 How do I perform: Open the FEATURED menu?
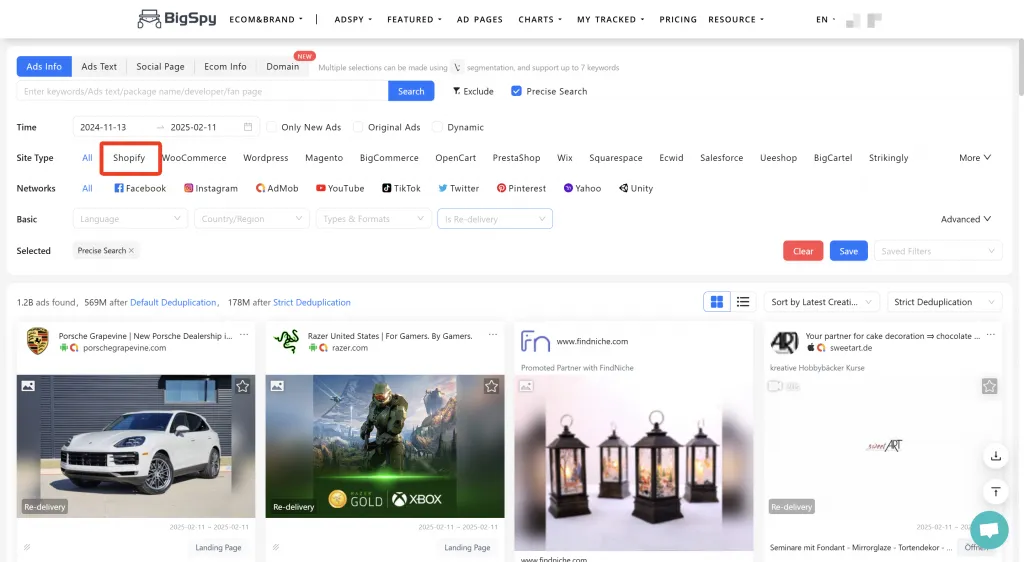414,20
